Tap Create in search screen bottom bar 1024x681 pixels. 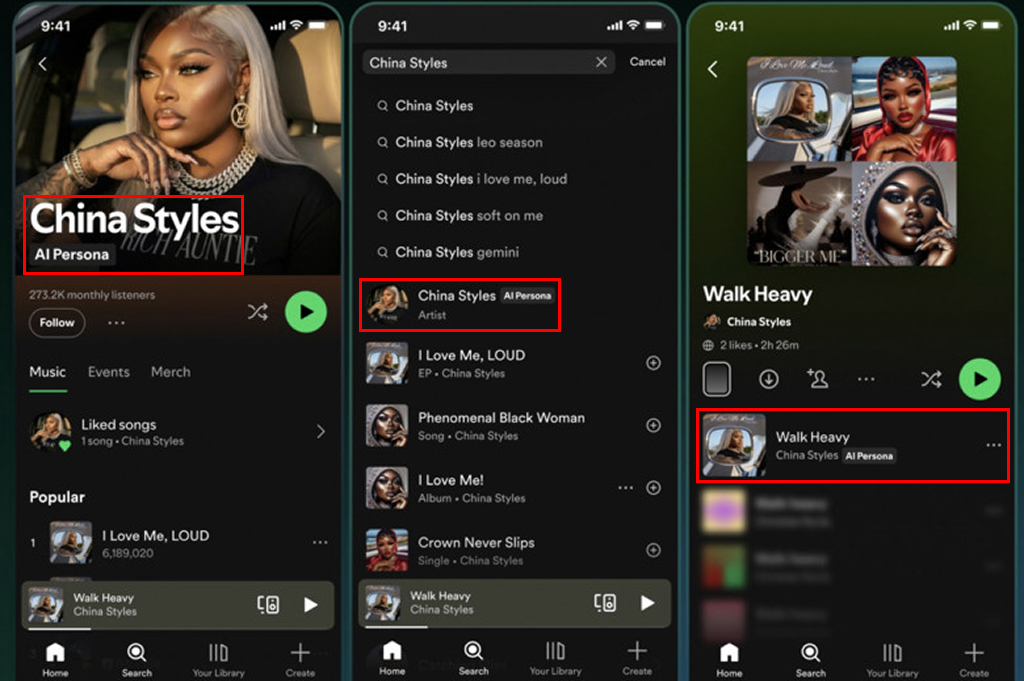pyautogui.click(x=637, y=658)
